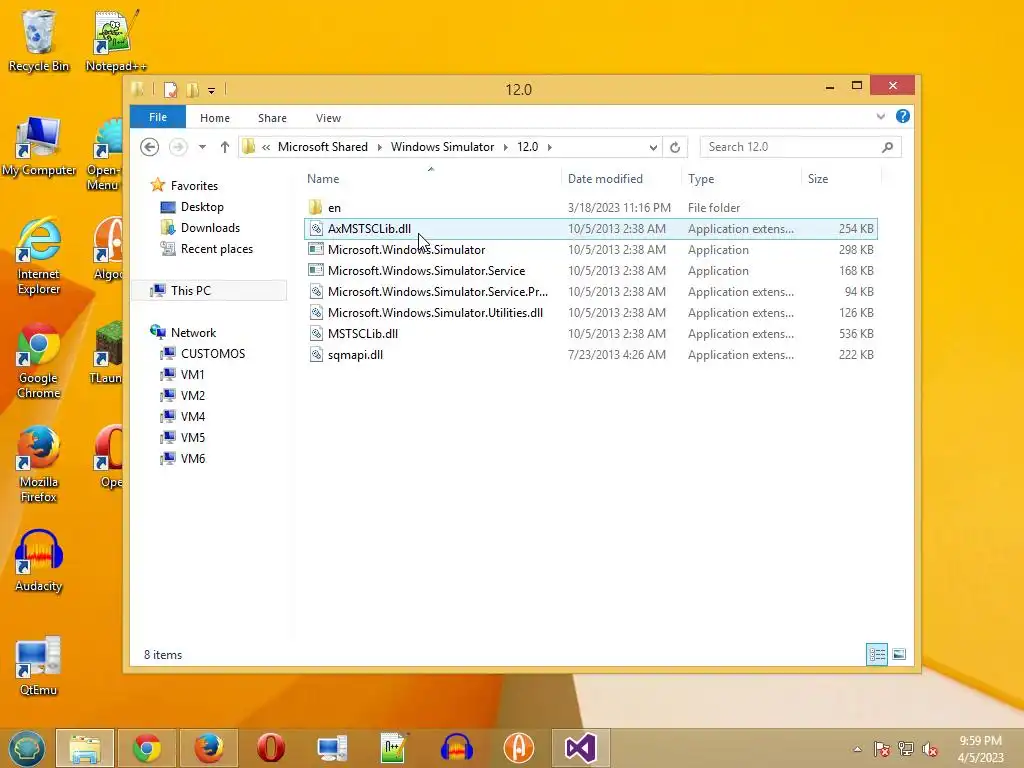This screenshot has height=768, width=1024.
Task: Open the Quick Access Toolbar customize dropdown
Action: (x=212, y=90)
